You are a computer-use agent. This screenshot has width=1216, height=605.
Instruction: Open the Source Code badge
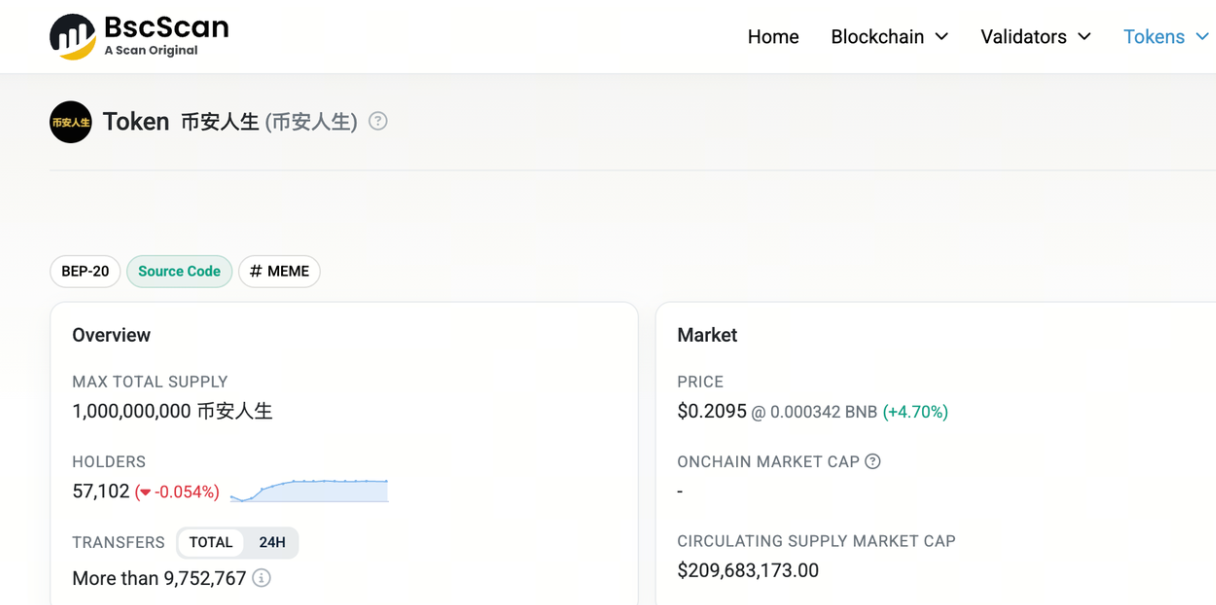179,271
